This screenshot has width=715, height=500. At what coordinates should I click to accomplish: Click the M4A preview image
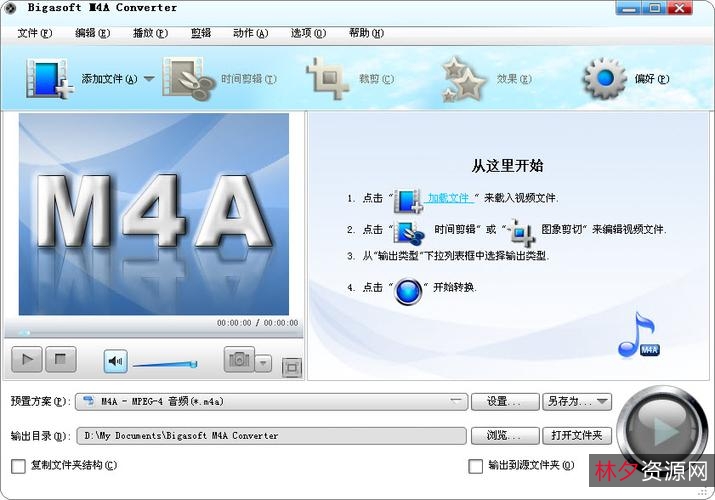(154, 214)
